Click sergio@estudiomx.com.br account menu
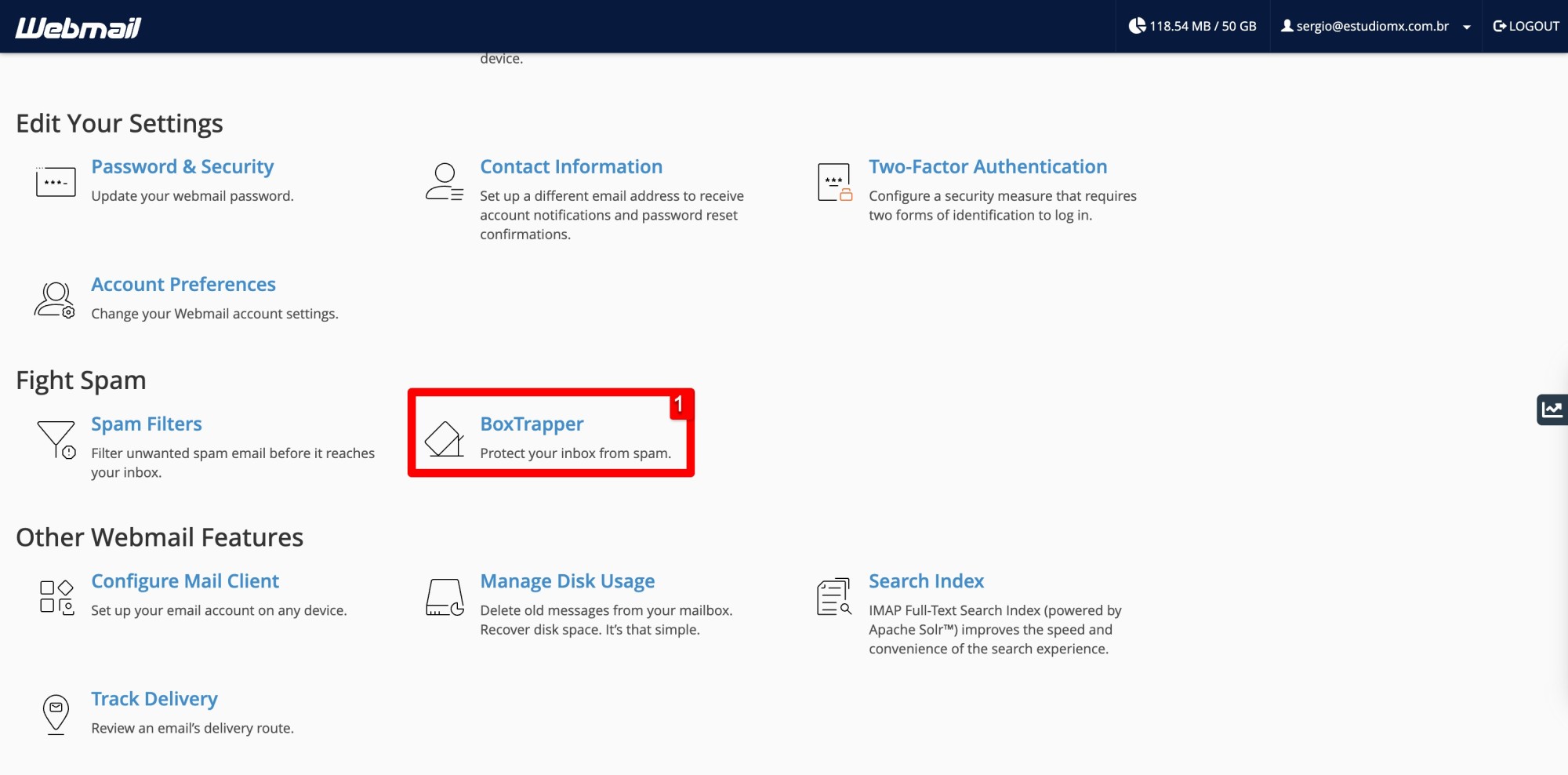The height and width of the screenshot is (775, 1568). pyautogui.click(x=1371, y=25)
